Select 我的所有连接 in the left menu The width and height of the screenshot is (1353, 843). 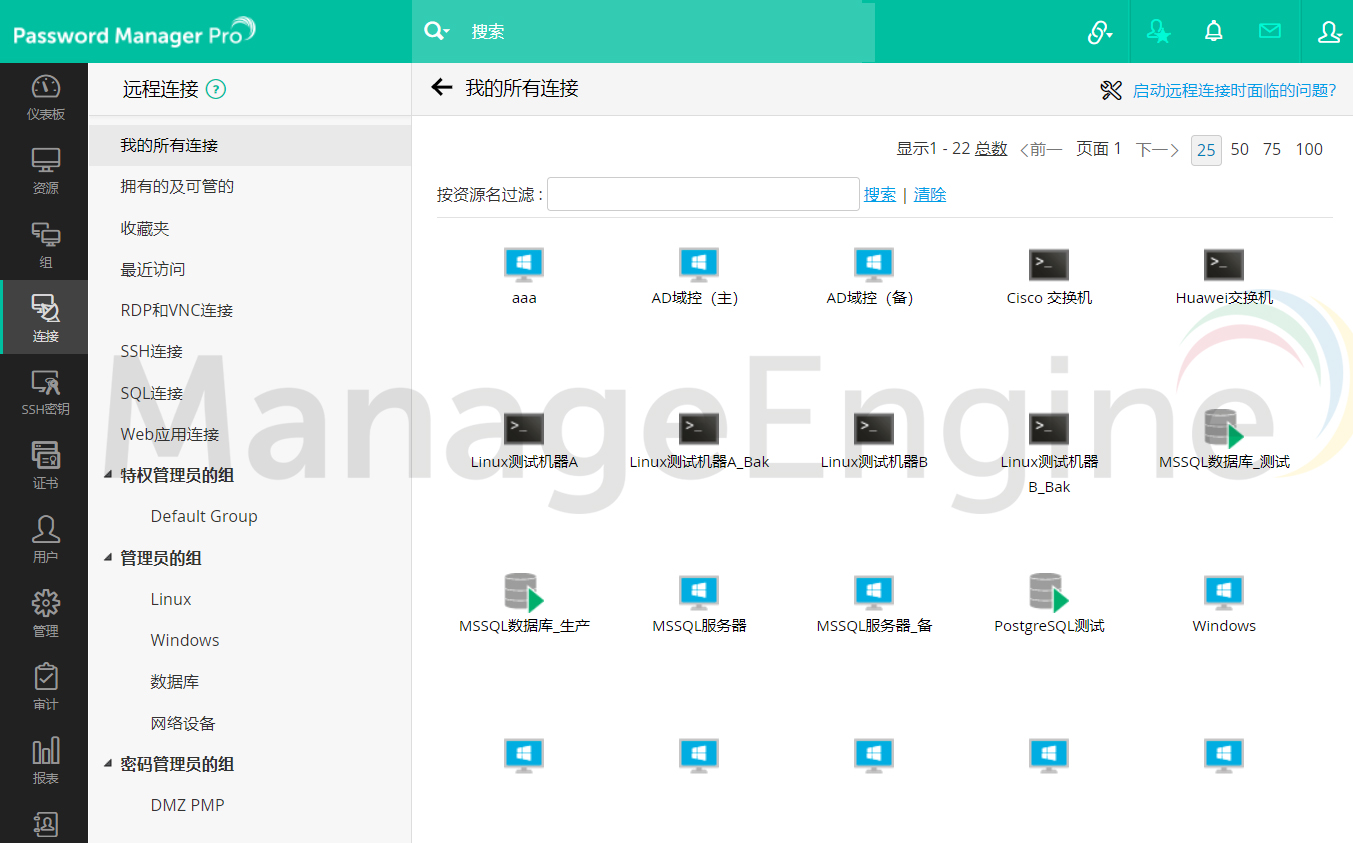[x=250, y=145]
